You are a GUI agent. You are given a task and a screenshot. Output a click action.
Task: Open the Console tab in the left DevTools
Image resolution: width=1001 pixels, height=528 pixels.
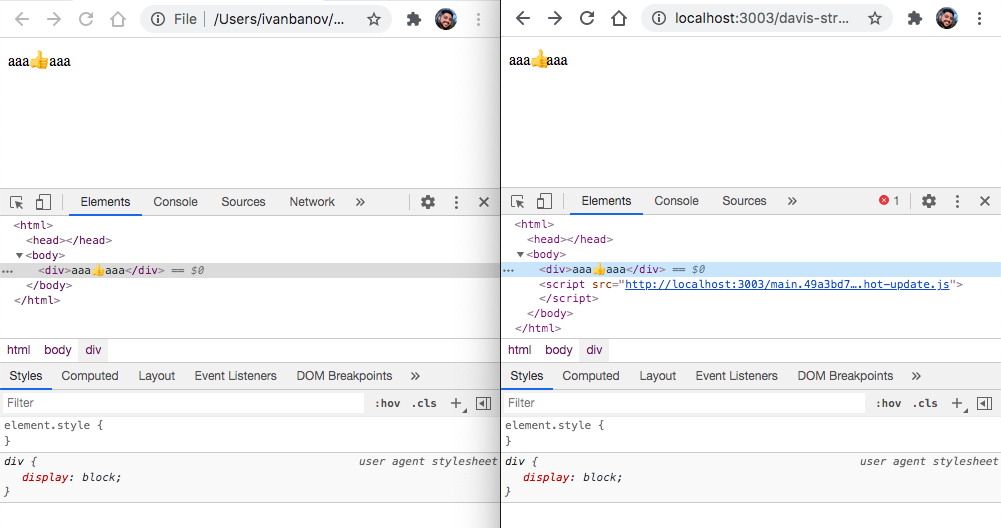tap(175, 202)
